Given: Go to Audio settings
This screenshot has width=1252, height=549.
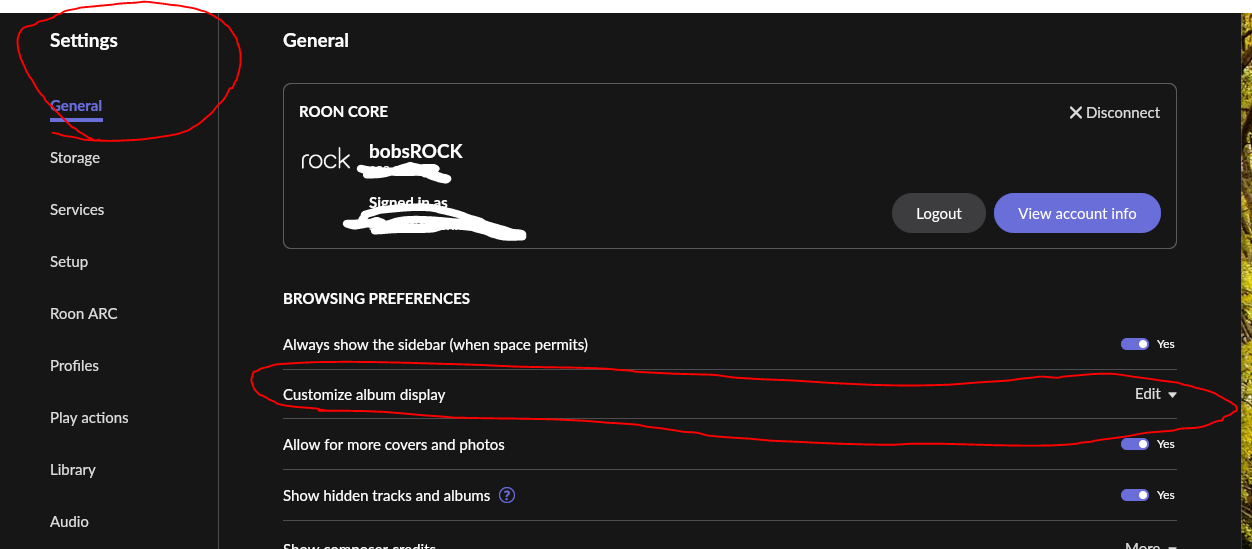Looking at the screenshot, I should (69, 522).
